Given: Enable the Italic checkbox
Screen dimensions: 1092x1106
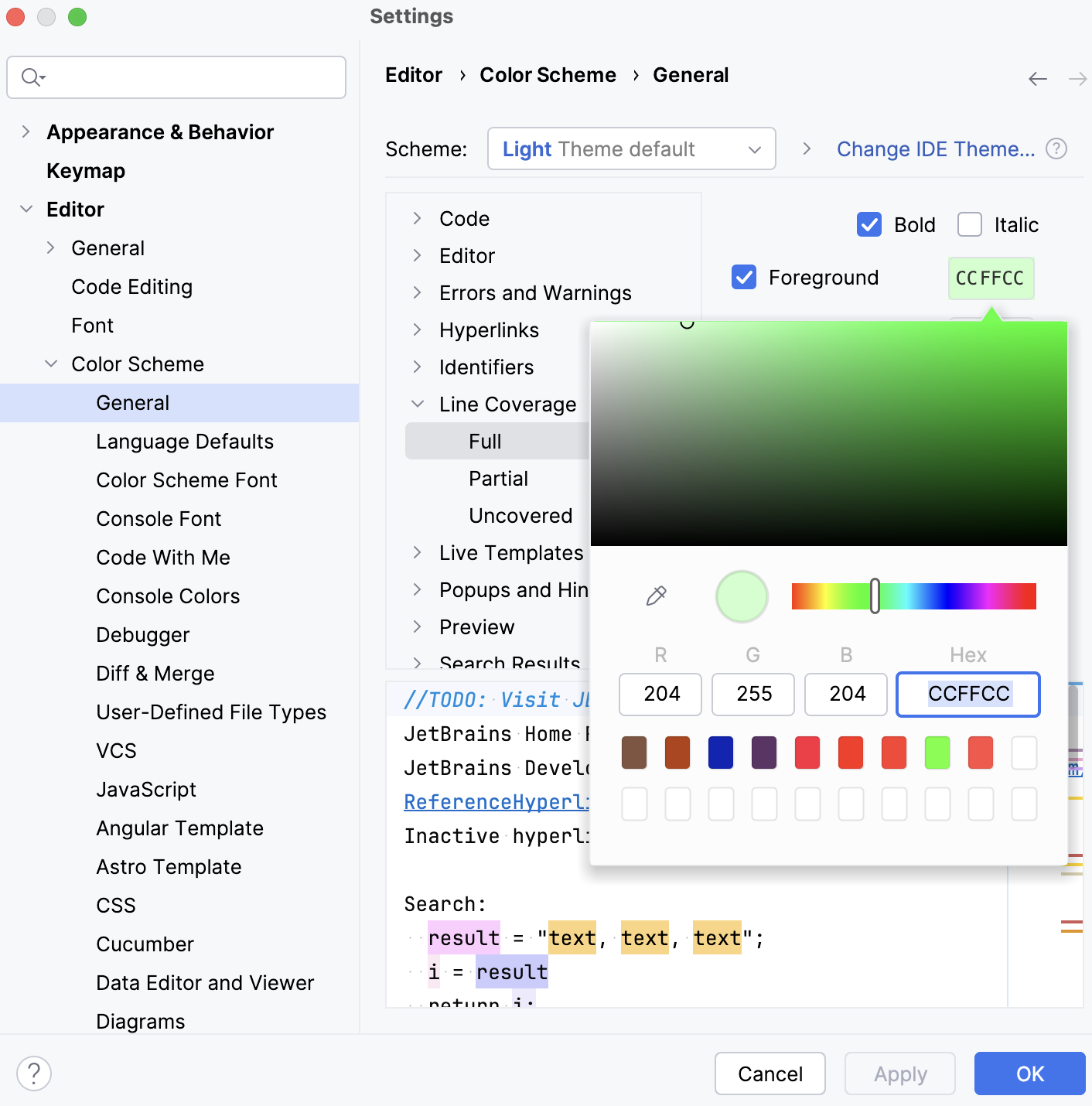Looking at the screenshot, I should click(x=969, y=224).
